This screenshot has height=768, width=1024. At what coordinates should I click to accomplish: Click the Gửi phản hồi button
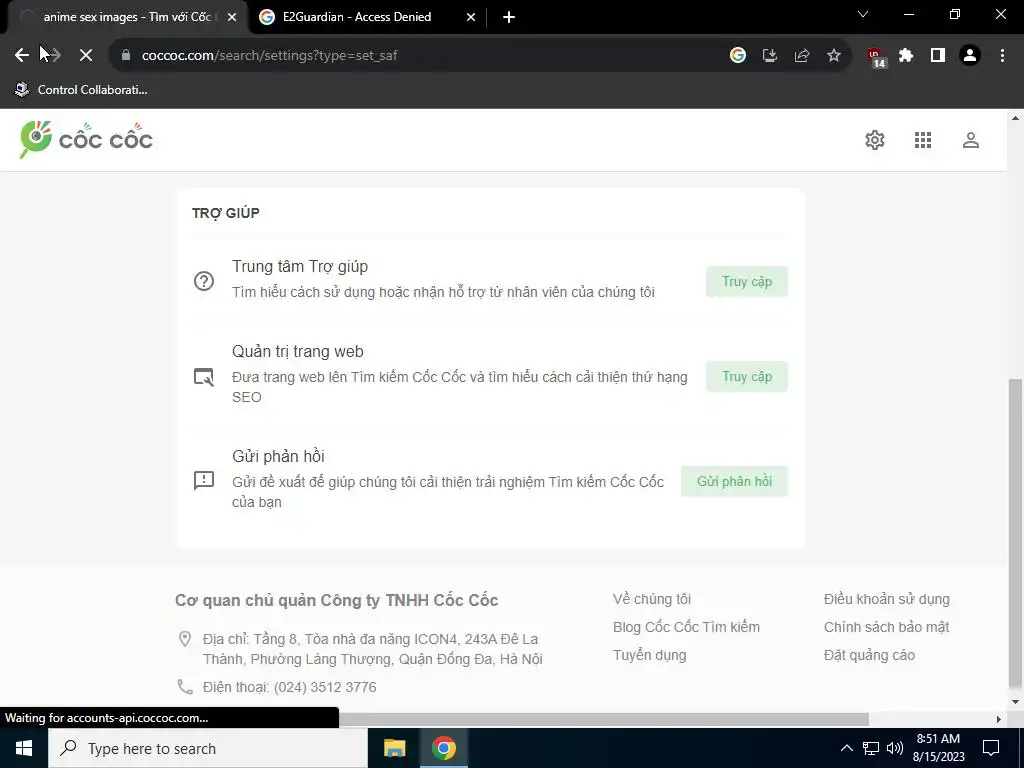[x=734, y=481]
